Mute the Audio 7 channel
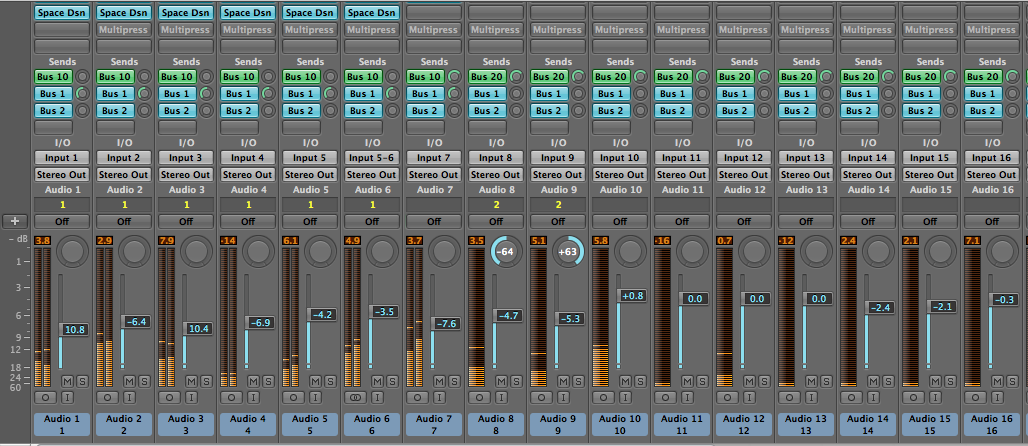1028x446 pixels. coord(439,381)
